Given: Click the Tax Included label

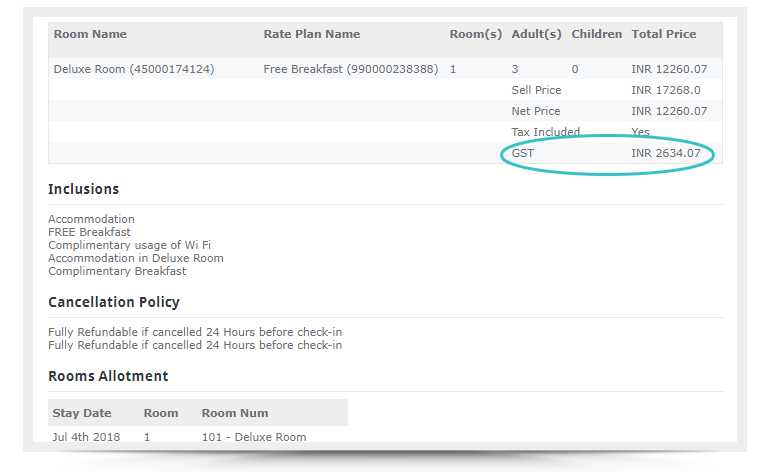Looking at the screenshot, I should point(545,132).
